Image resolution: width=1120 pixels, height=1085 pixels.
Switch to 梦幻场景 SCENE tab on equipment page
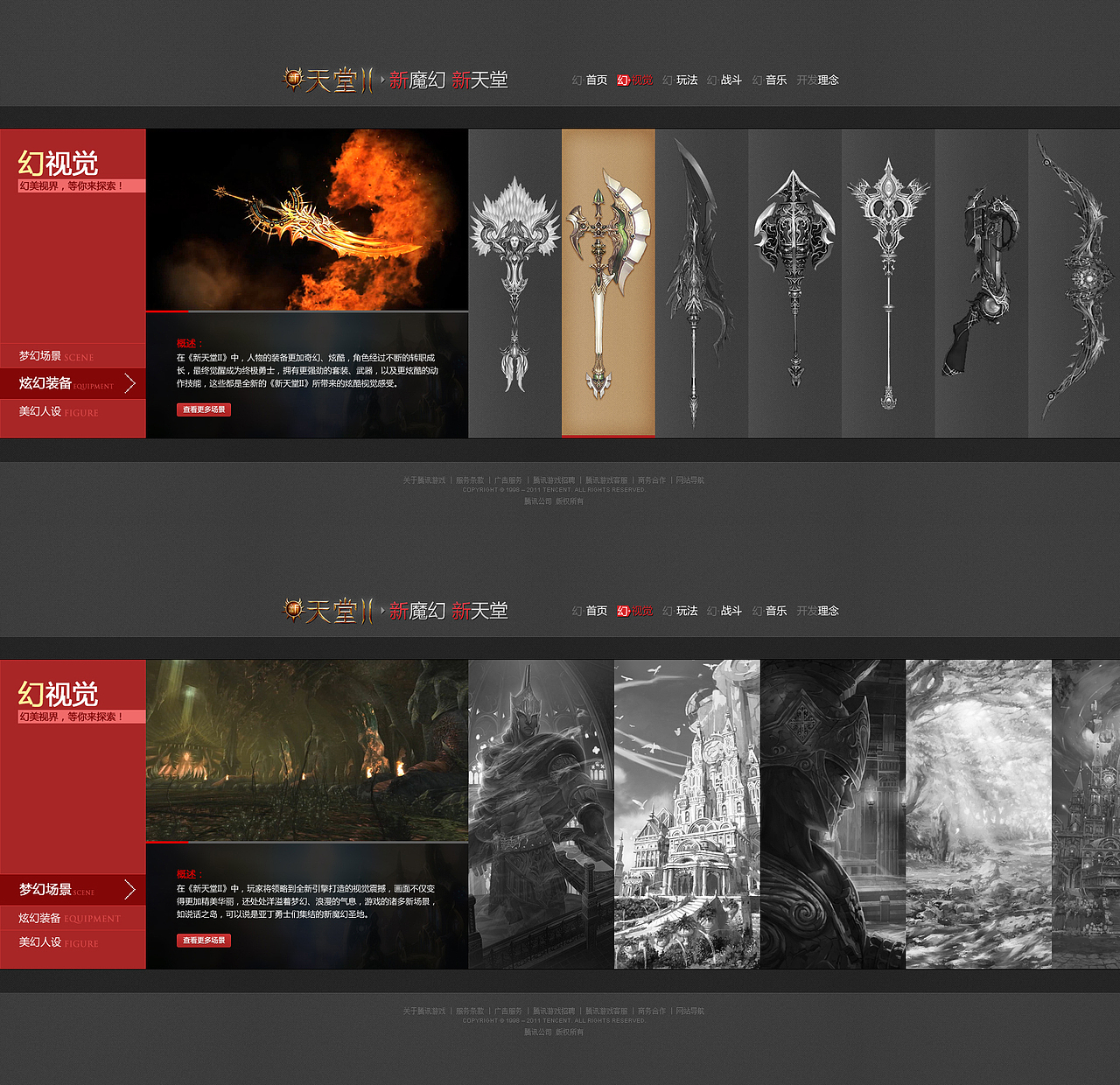73,356
